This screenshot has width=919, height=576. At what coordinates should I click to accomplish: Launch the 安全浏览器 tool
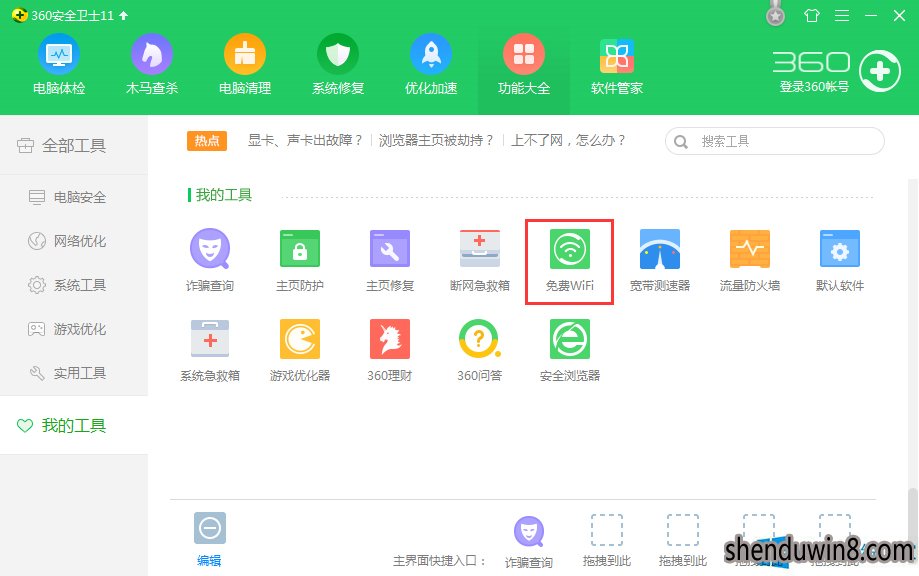(x=570, y=350)
